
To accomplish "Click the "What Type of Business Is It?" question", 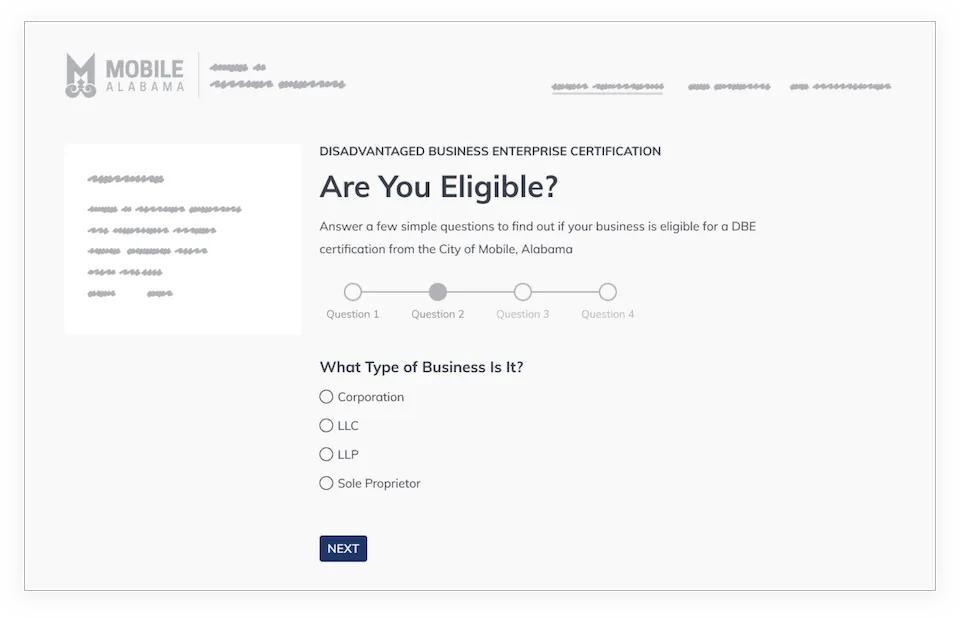I will [x=421, y=367].
